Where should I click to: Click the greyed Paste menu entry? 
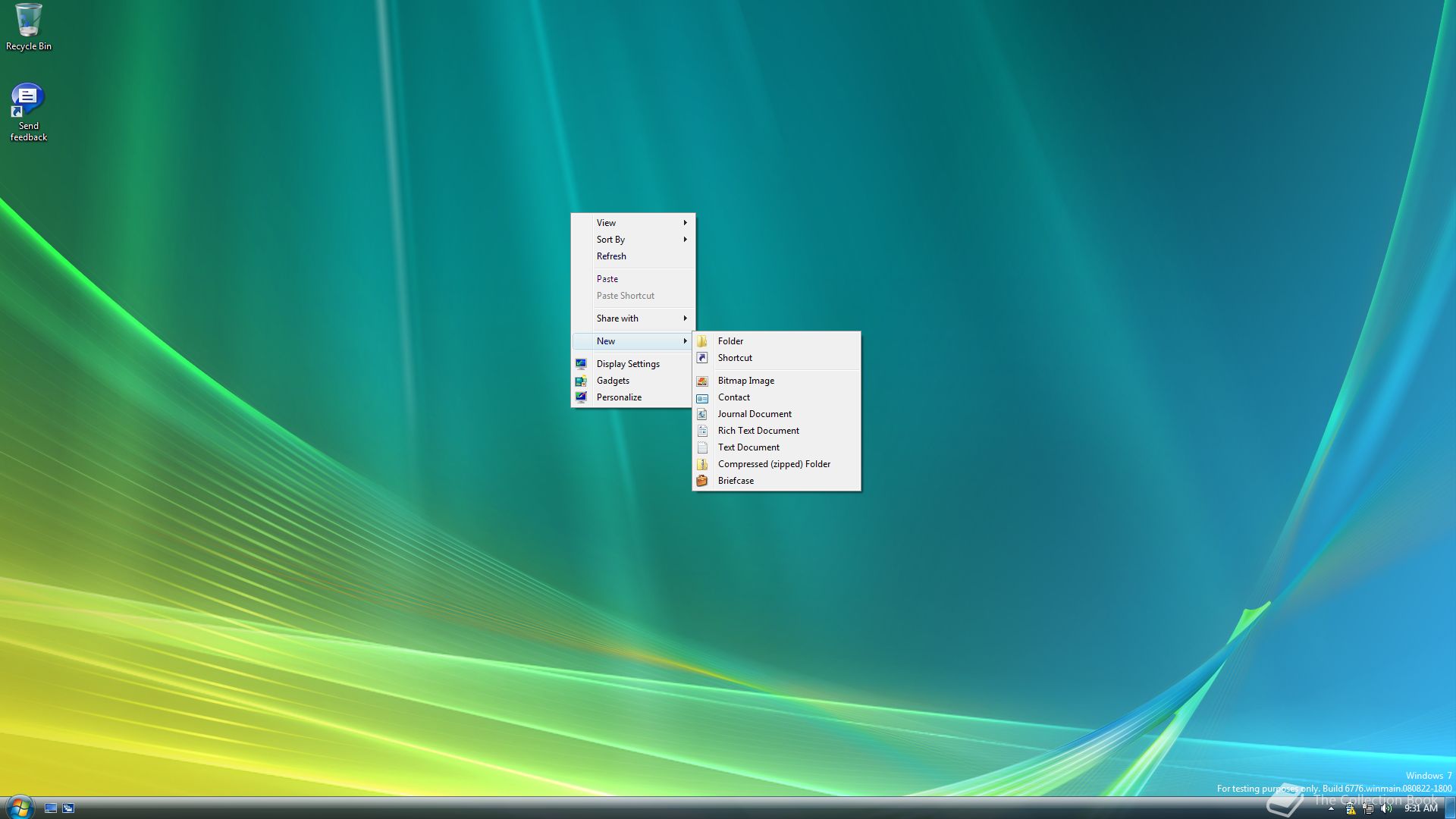click(x=633, y=279)
